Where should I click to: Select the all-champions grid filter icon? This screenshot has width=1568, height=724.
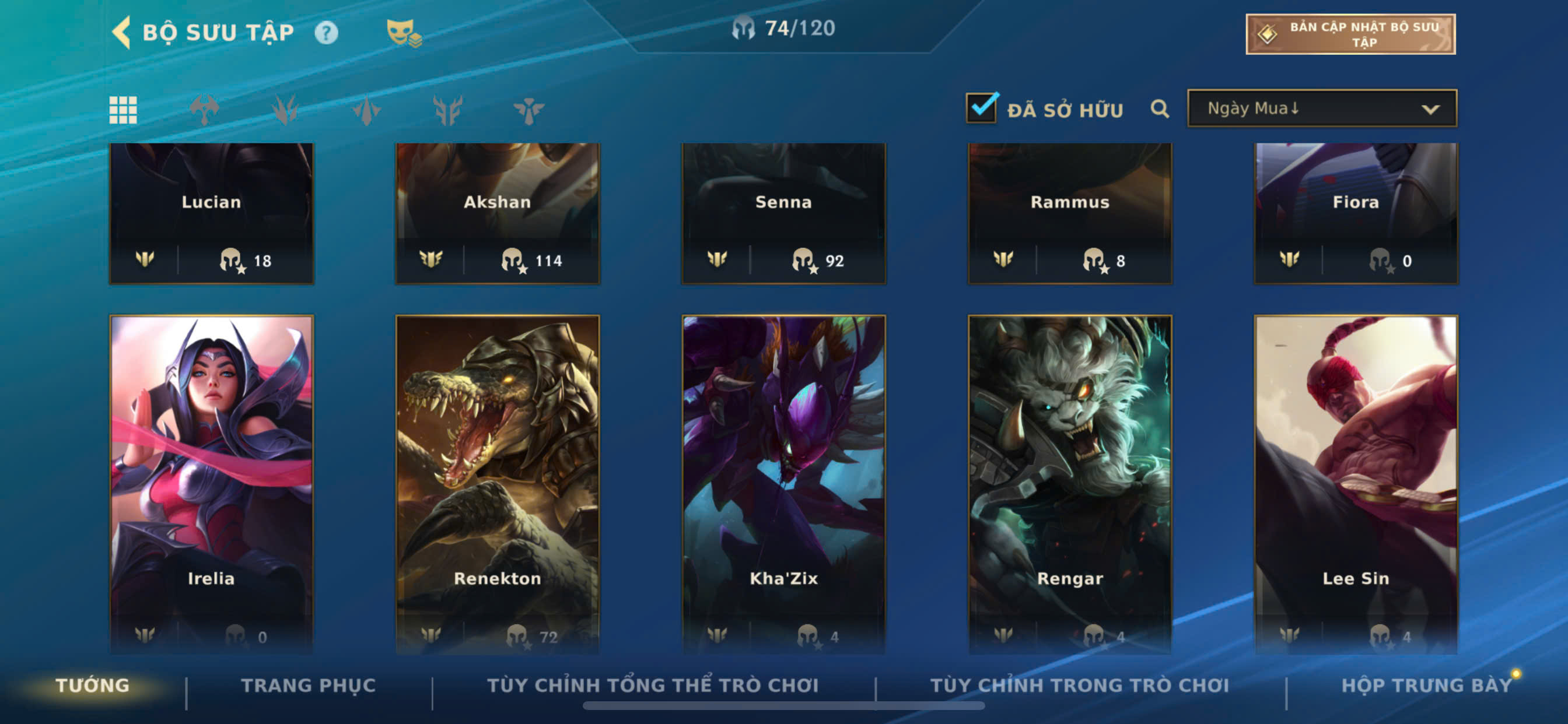click(x=123, y=110)
